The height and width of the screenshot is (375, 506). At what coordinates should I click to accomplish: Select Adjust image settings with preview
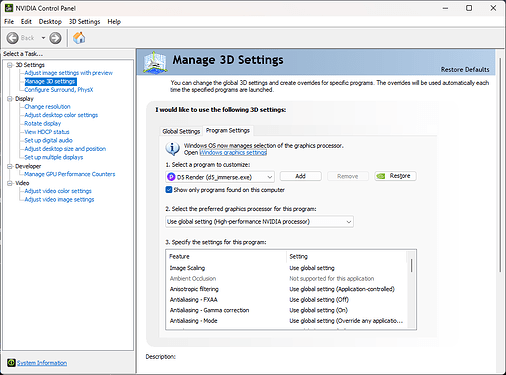[x=68, y=73]
